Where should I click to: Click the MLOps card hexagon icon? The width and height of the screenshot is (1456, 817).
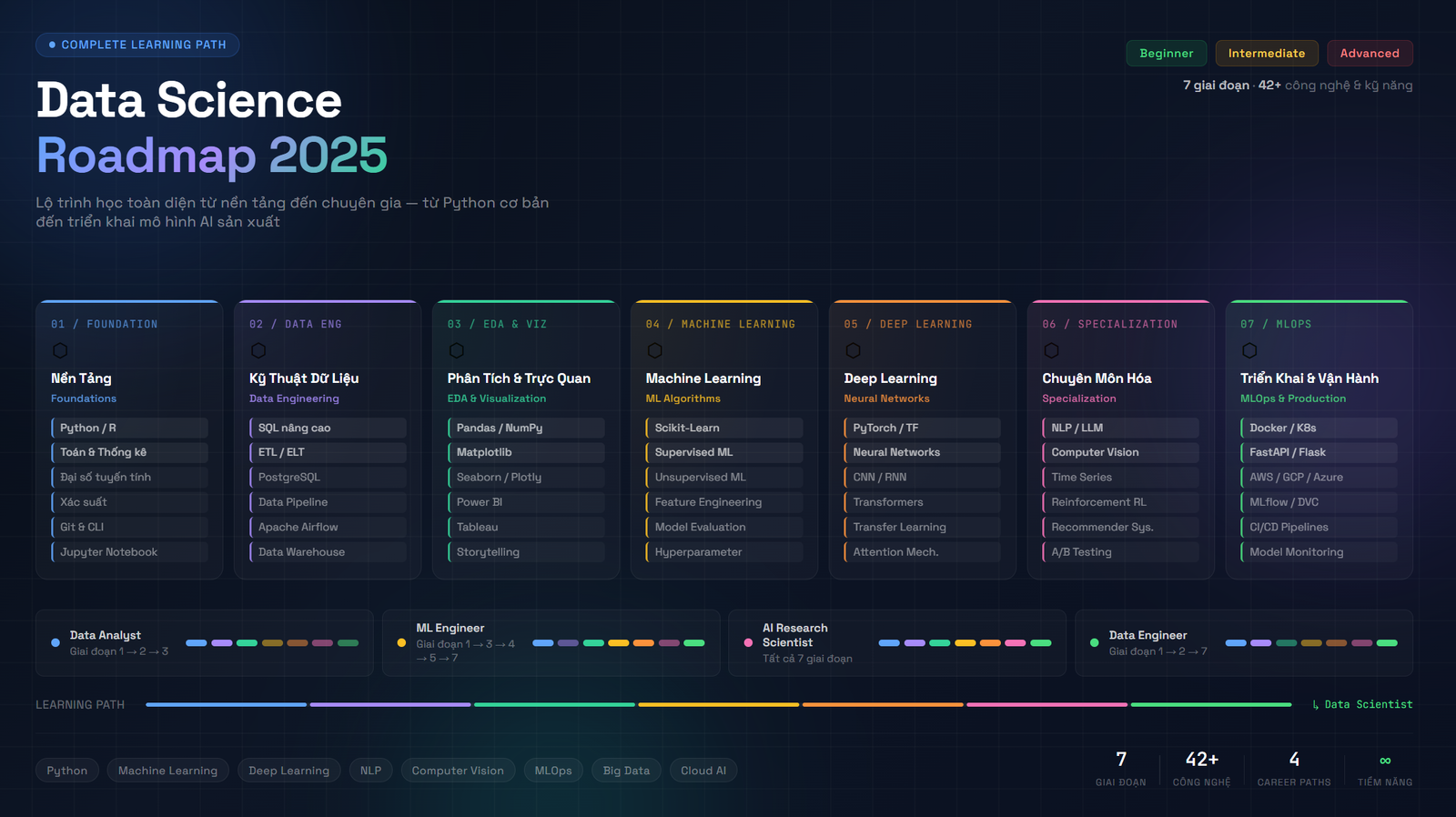tap(1249, 350)
